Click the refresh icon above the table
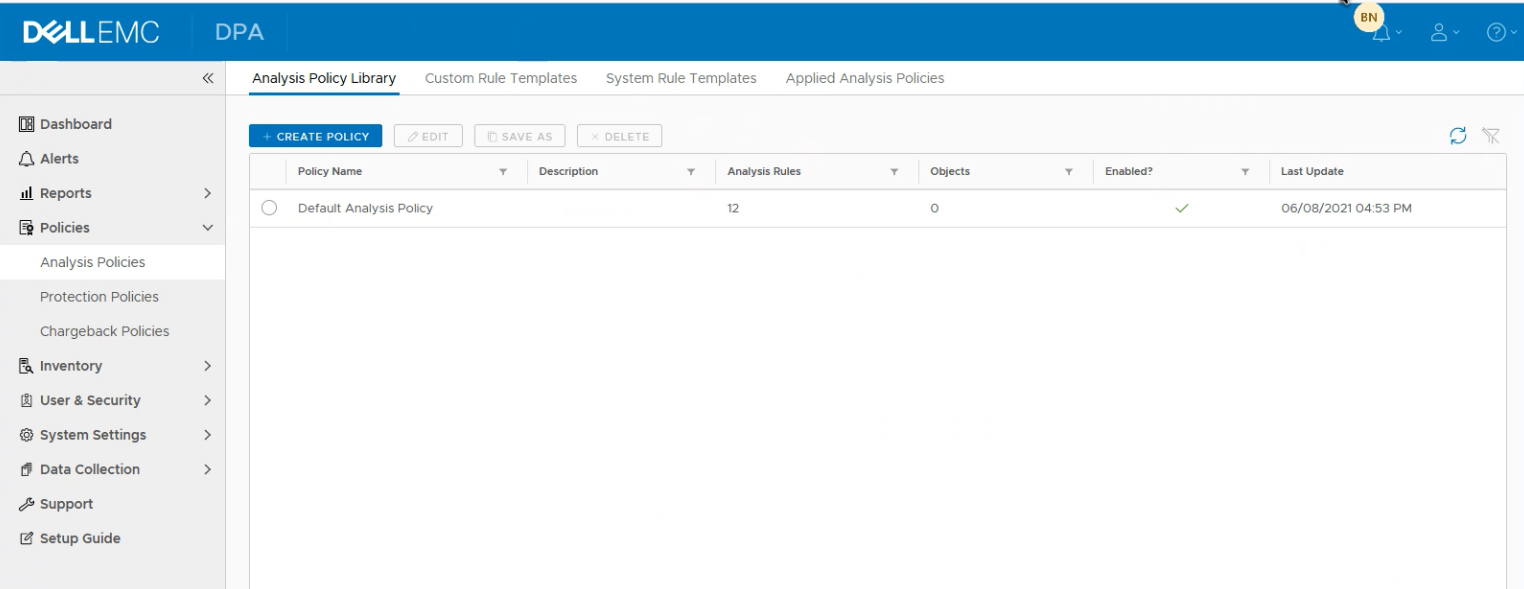The width and height of the screenshot is (1524, 589). tap(1457, 136)
